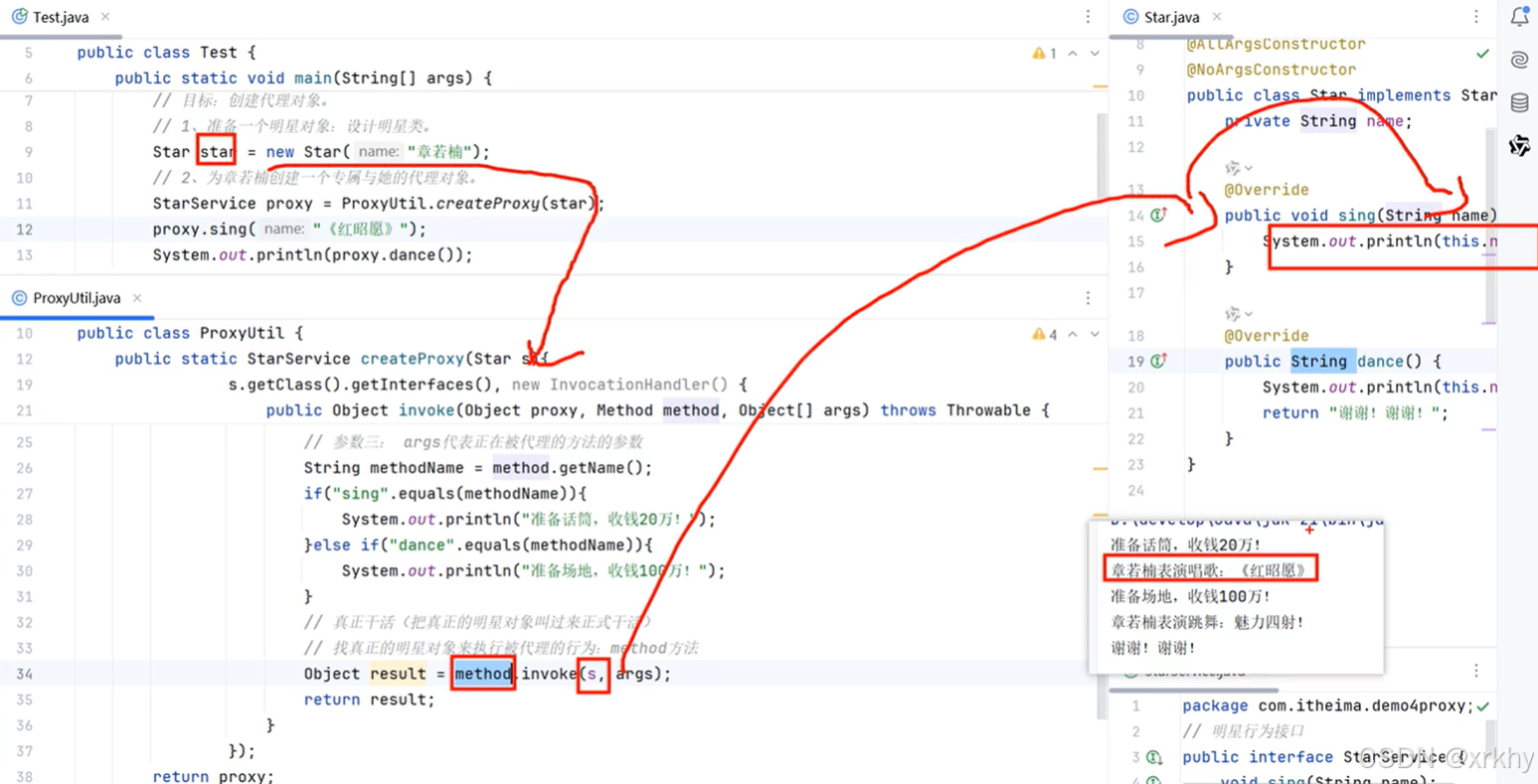
Task: Click the implemented-interface gutter icon on StarService line 3
Action: tap(1154, 757)
